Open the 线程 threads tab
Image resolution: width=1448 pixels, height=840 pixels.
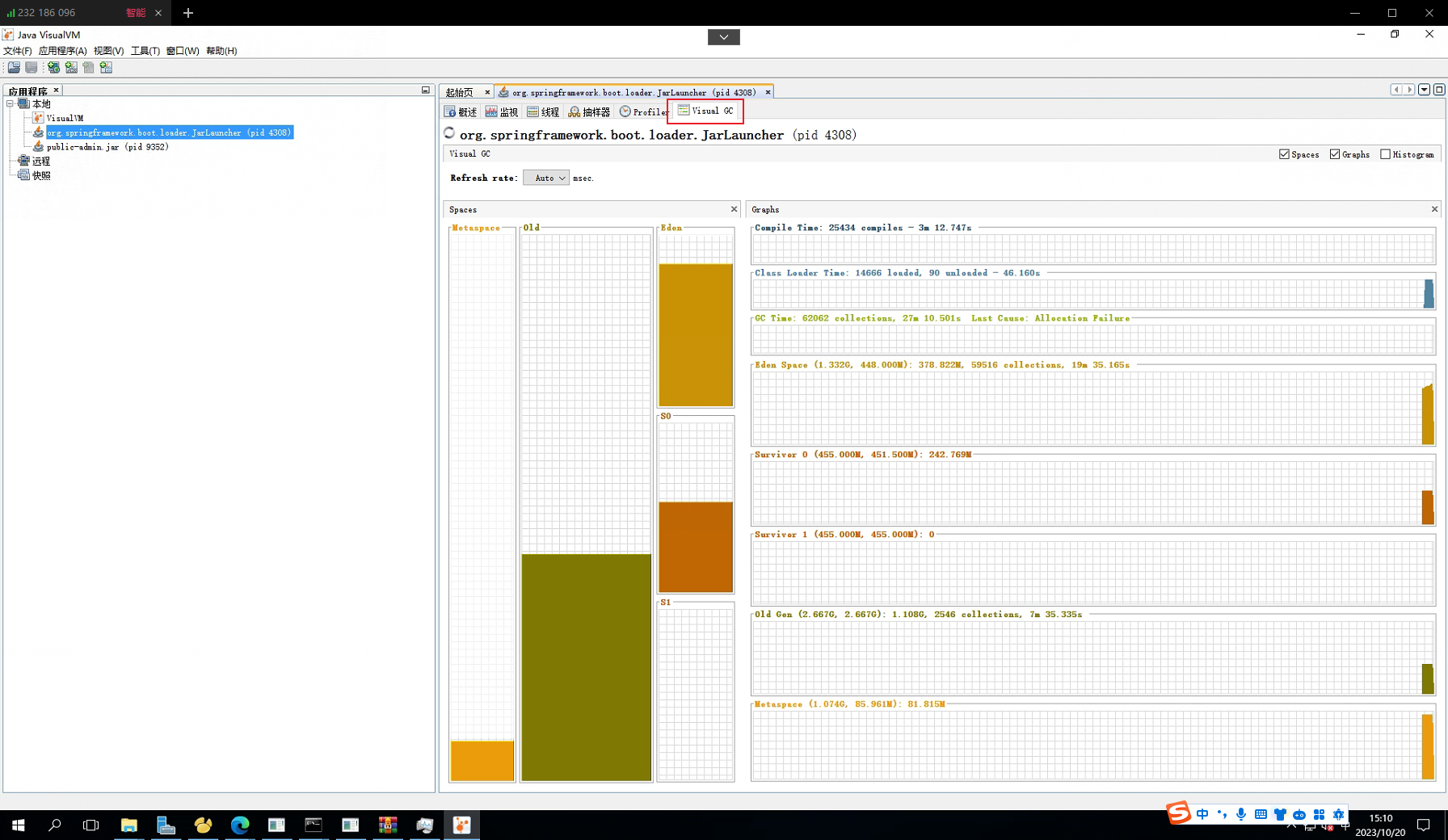(x=543, y=112)
